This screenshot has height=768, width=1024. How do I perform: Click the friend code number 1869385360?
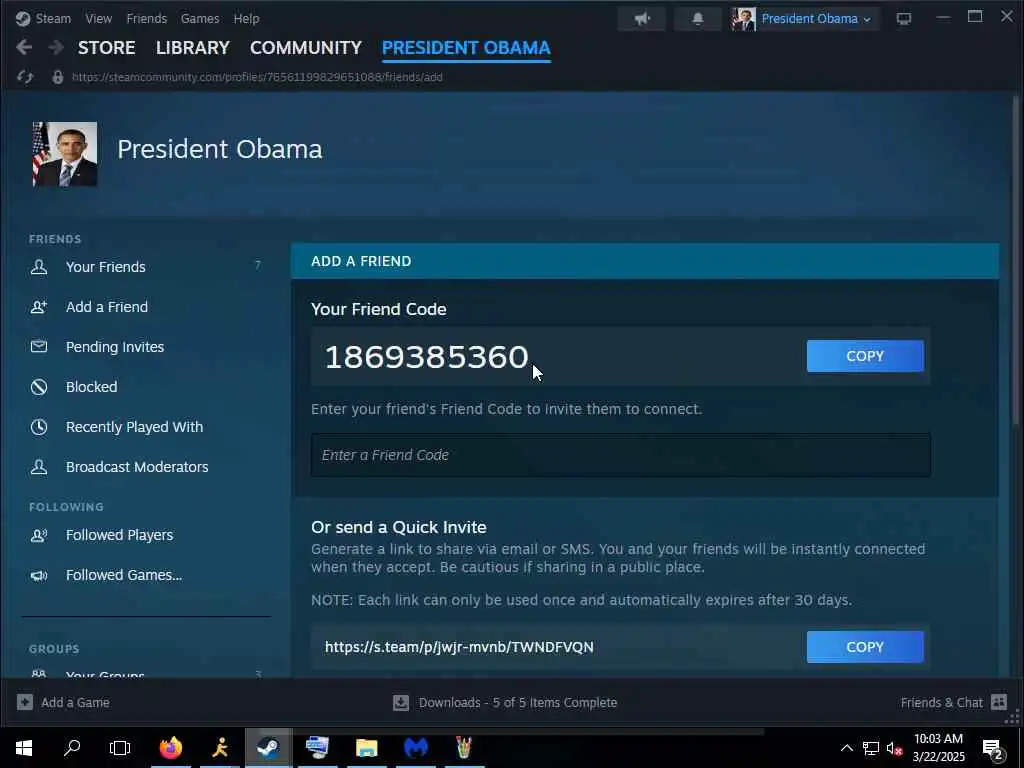(426, 357)
